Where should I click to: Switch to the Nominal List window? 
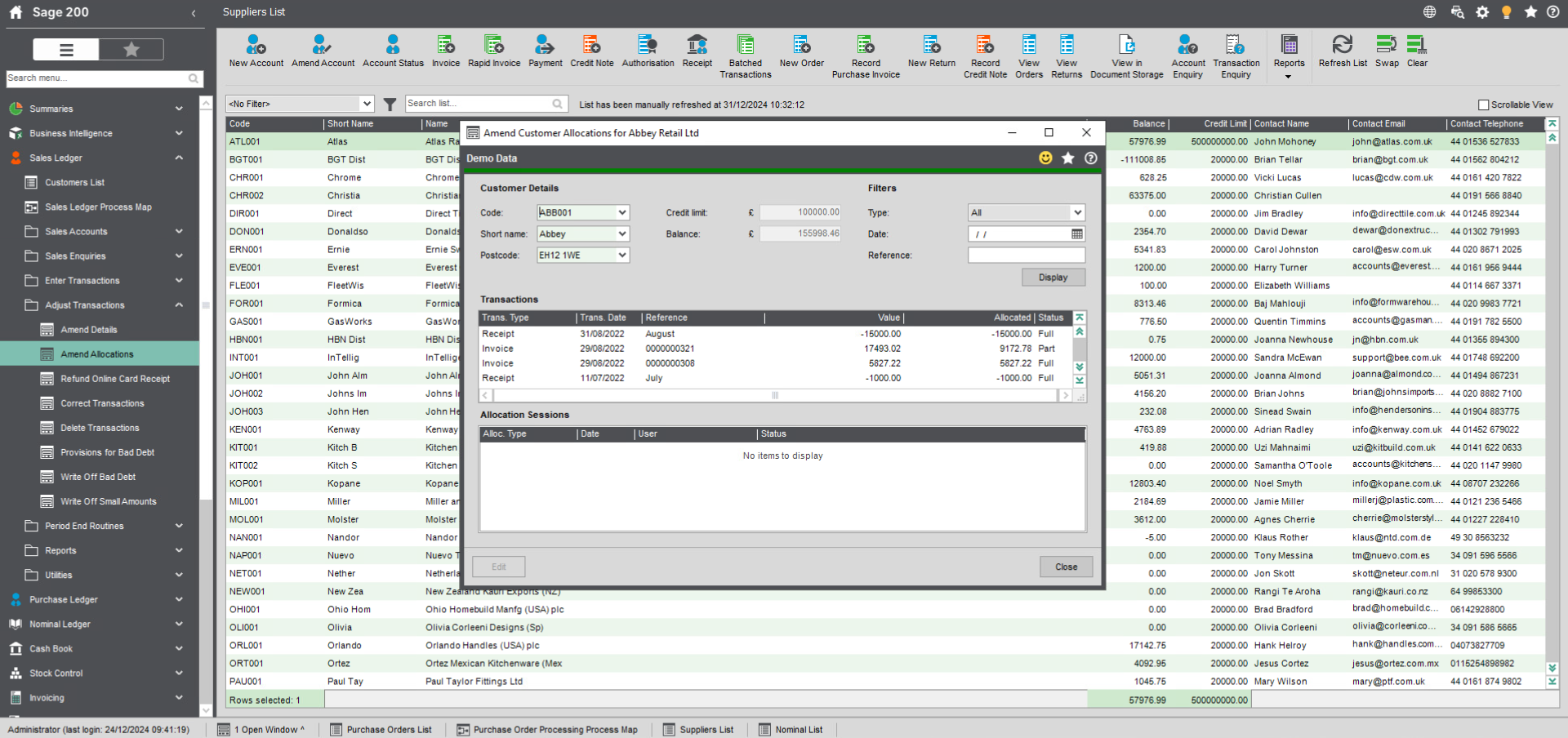tap(791, 729)
